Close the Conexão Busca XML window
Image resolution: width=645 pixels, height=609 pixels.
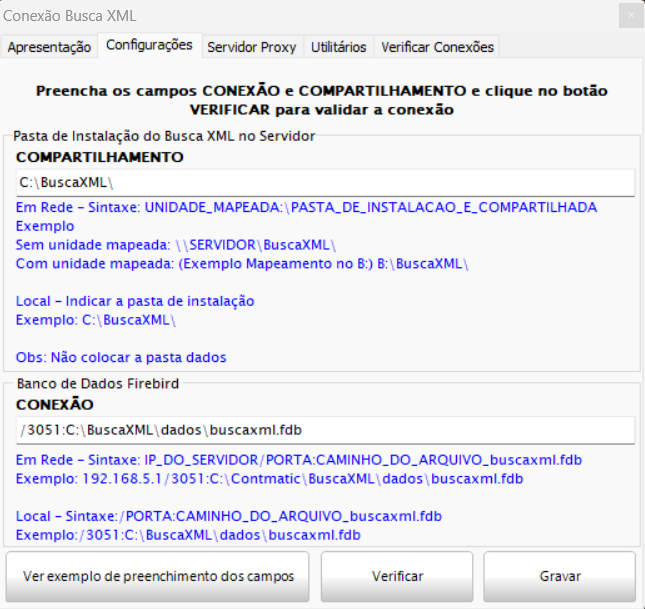tap(631, 16)
